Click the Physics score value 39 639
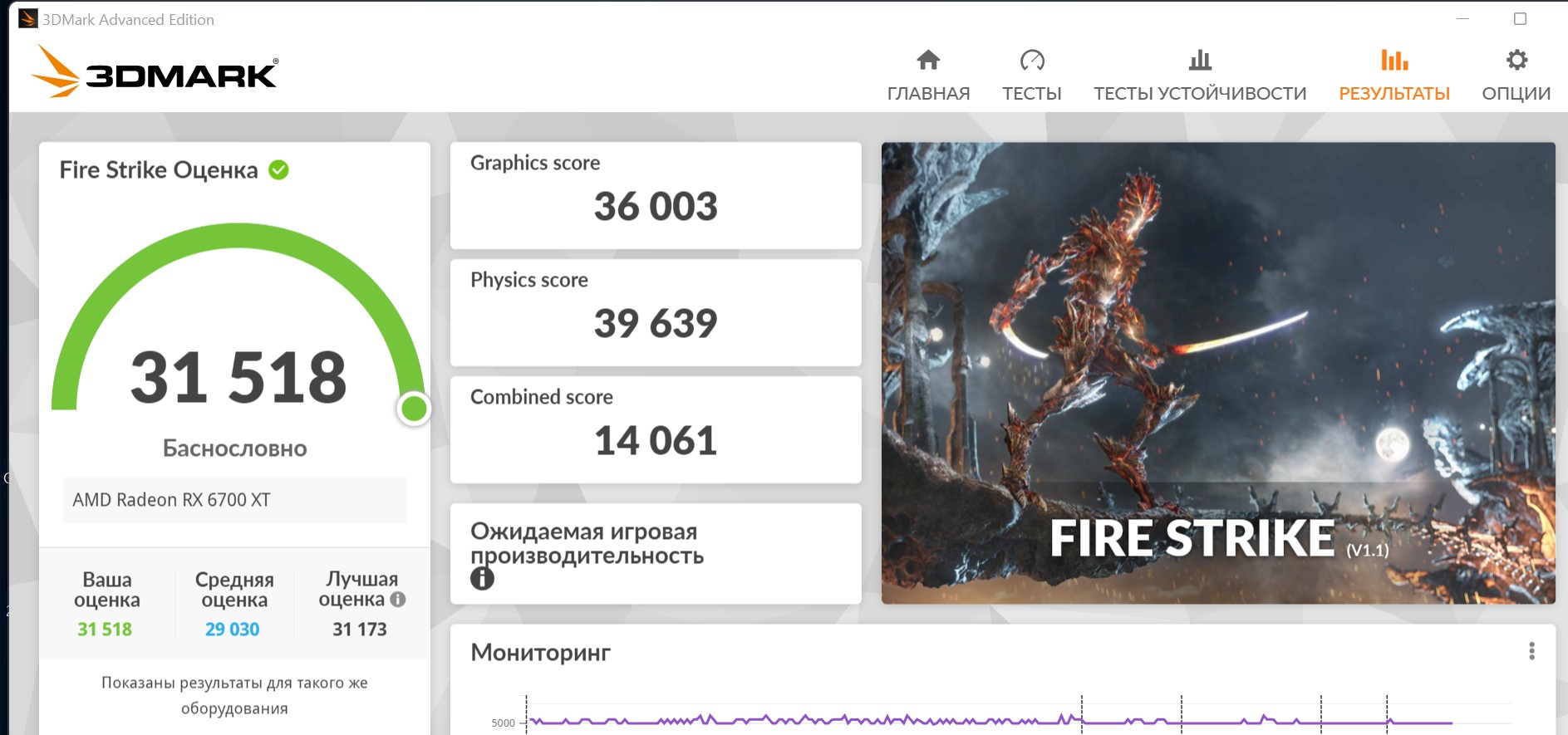Screen dimensions: 1568x735 656,323
